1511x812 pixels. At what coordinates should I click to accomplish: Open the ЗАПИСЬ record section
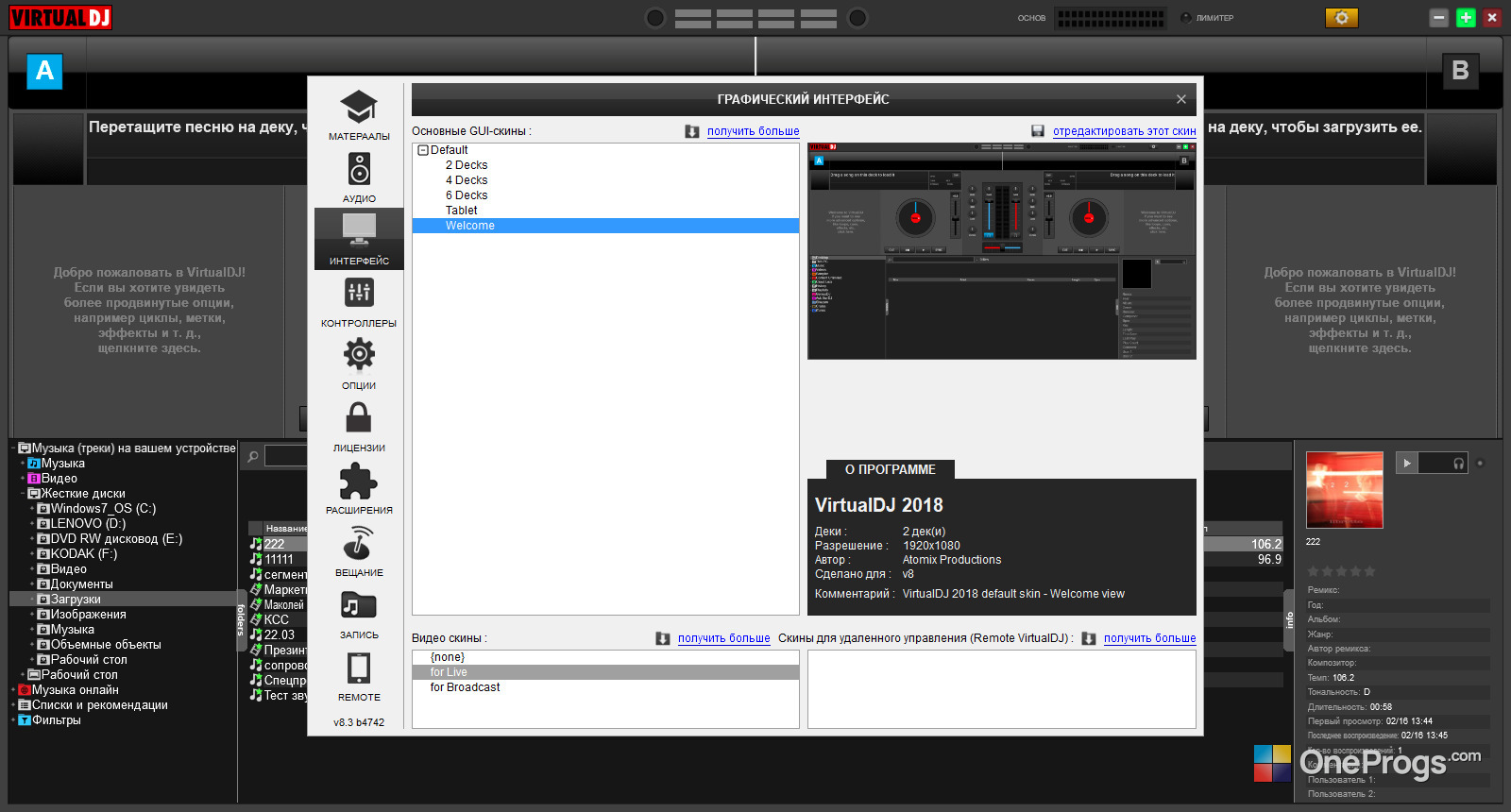point(359,613)
